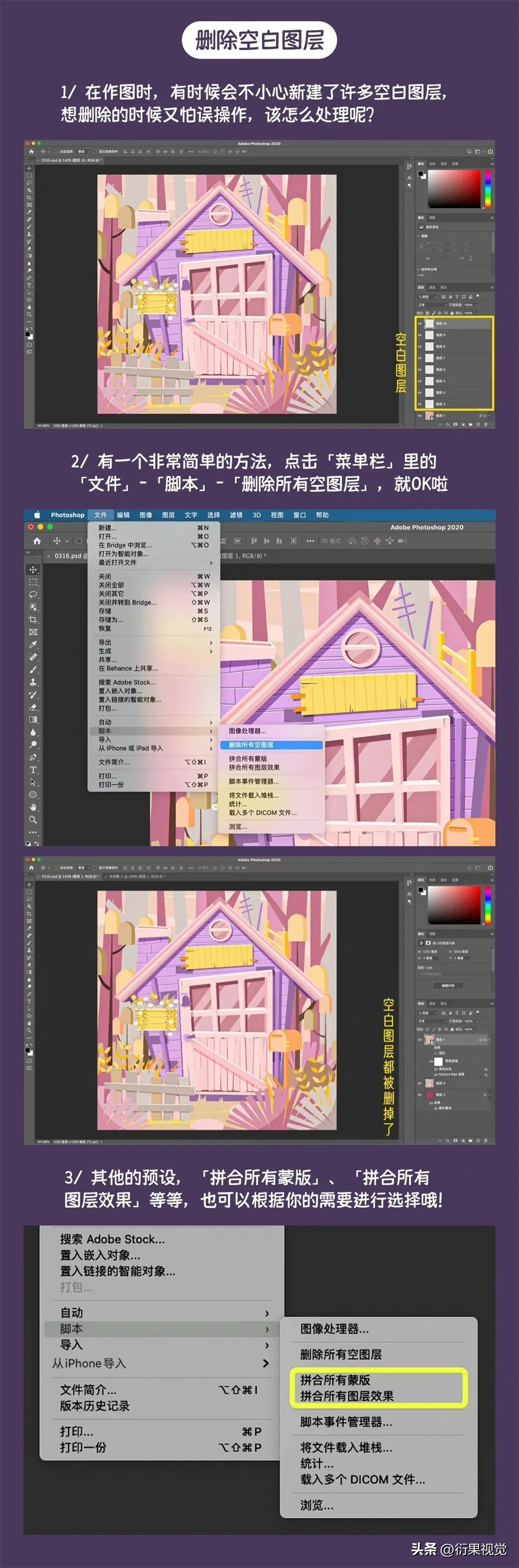Click the Home icon beside the Move options
Viewport: 519px width, 1568px height.
coord(37,540)
